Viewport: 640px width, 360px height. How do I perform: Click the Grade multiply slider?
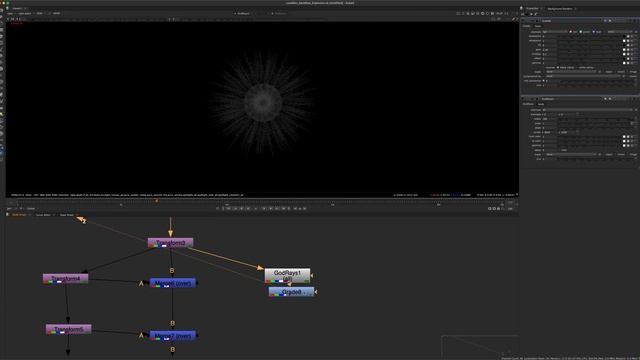(x=589, y=54)
